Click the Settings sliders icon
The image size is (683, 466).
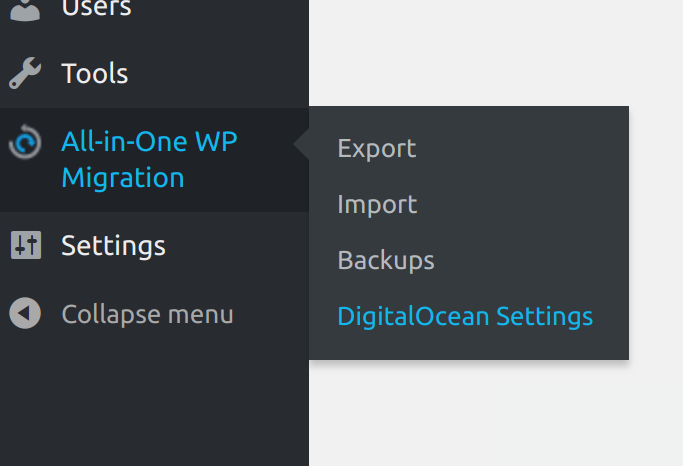click(25, 245)
